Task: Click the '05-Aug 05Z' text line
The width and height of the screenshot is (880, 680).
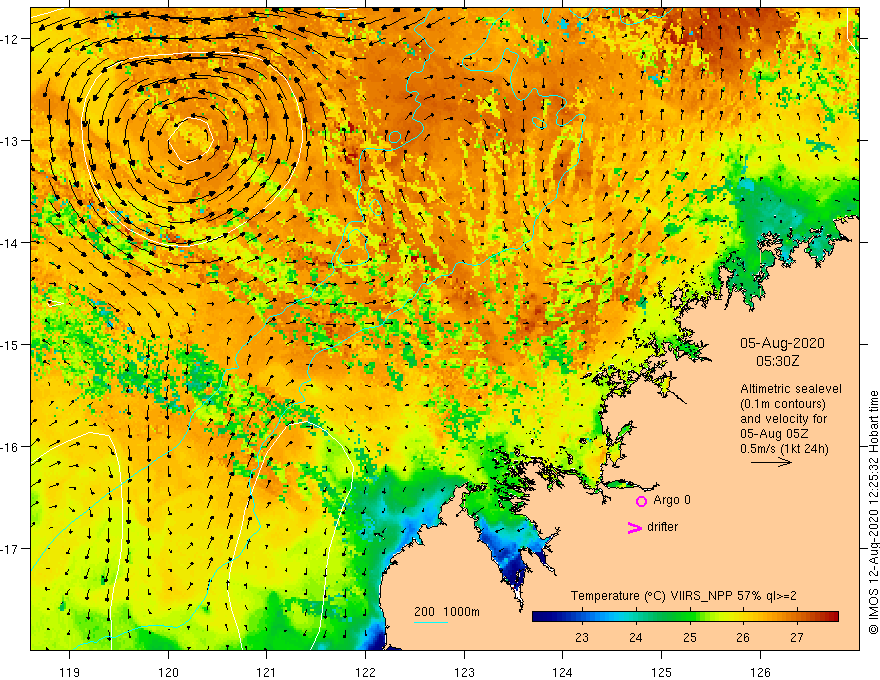Action: pos(774,434)
